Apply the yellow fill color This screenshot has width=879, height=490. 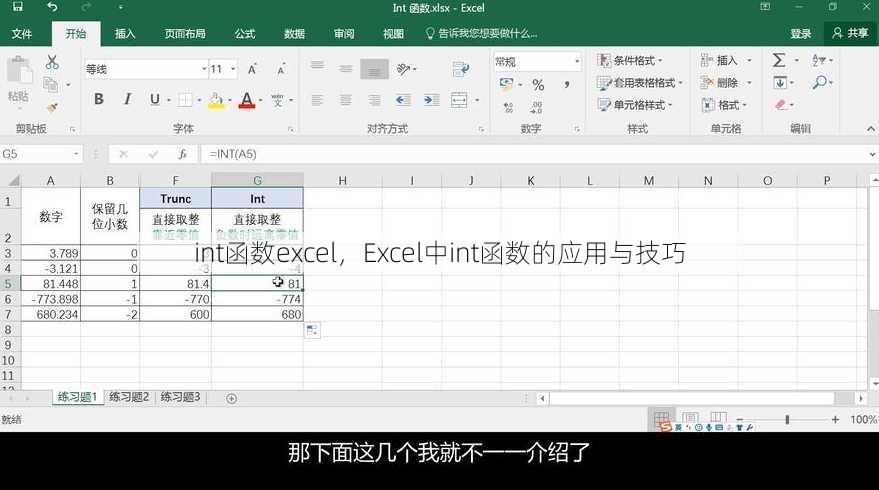coord(216,100)
